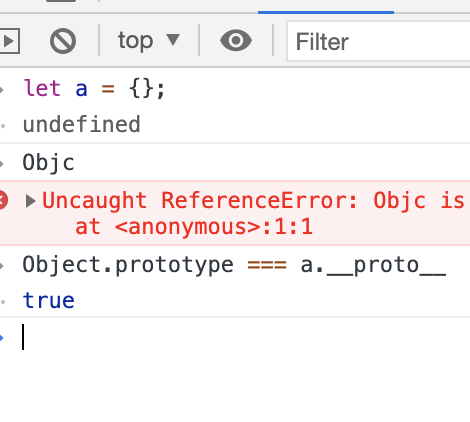The width and height of the screenshot is (470, 422).
Task: Click the 'at <anonymous>:1:1' stack line
Action: pyautogui.click(x=194, y=227)
